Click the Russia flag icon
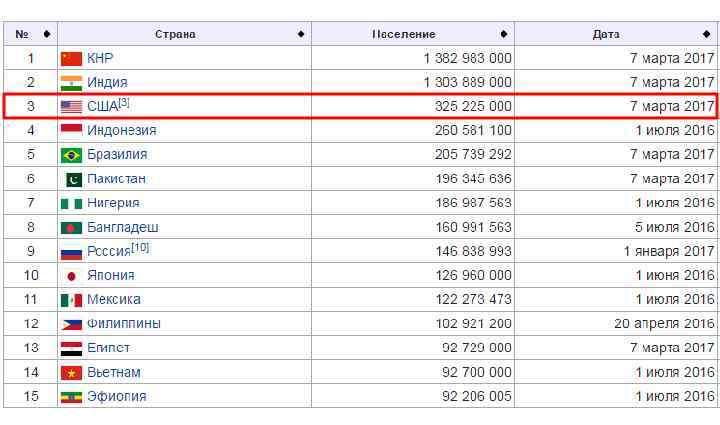Viewport: 720px width, 425px height. [x=71, y=252]
